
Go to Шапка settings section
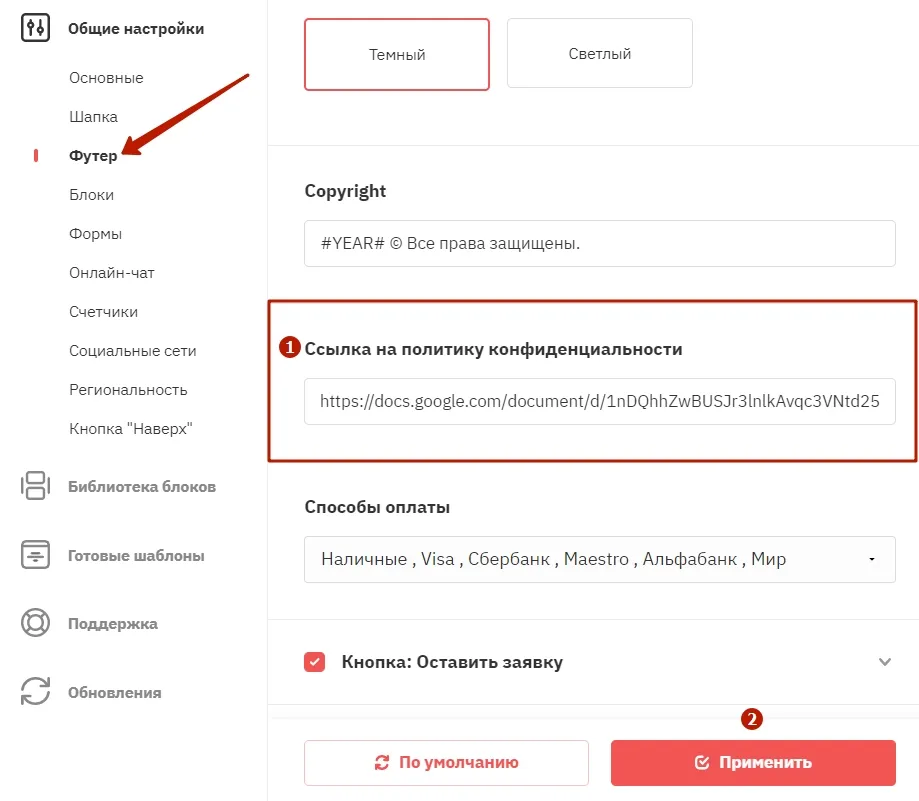(x=93, y=117)
